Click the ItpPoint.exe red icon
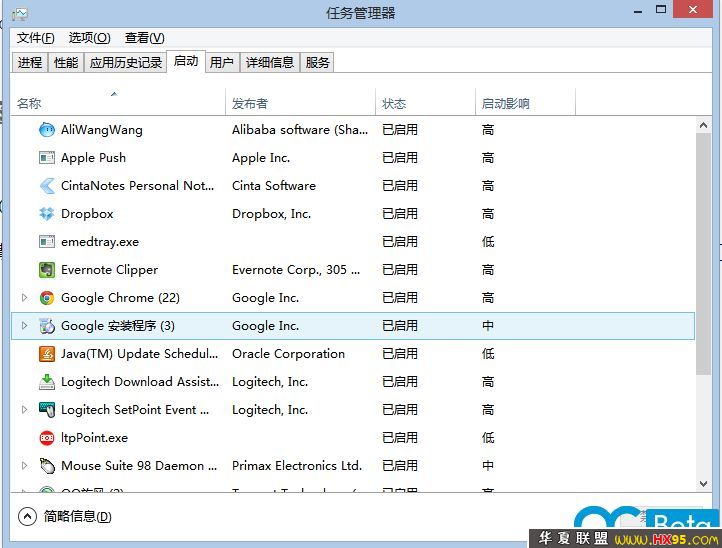722x548 pixels. coord(47,438)
